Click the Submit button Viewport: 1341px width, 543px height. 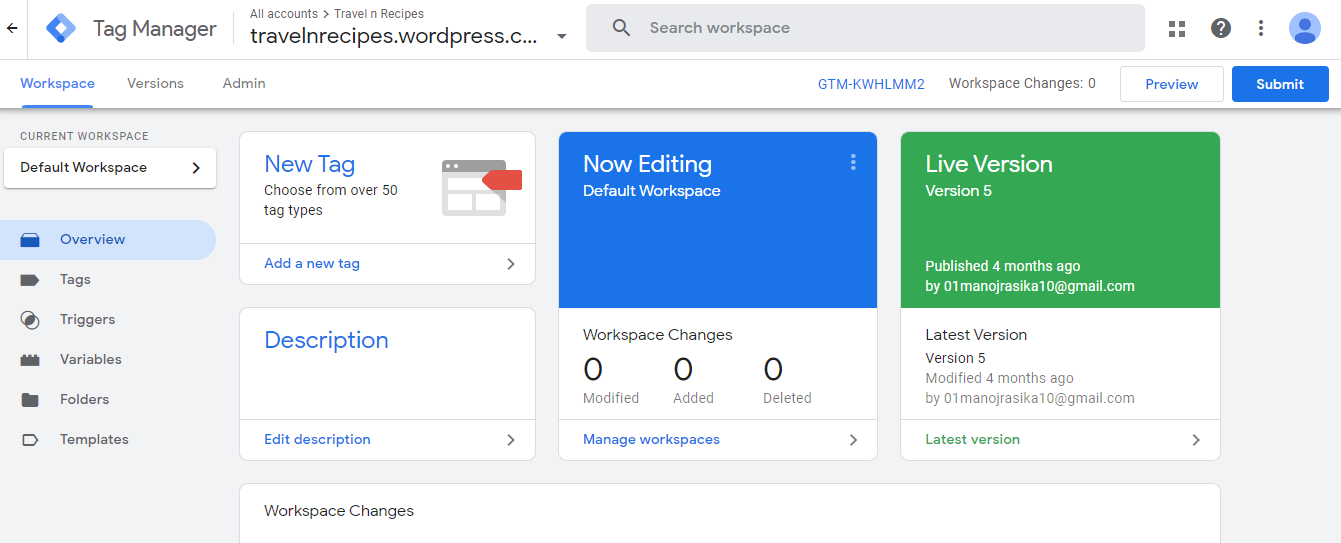pos(1280,84)
